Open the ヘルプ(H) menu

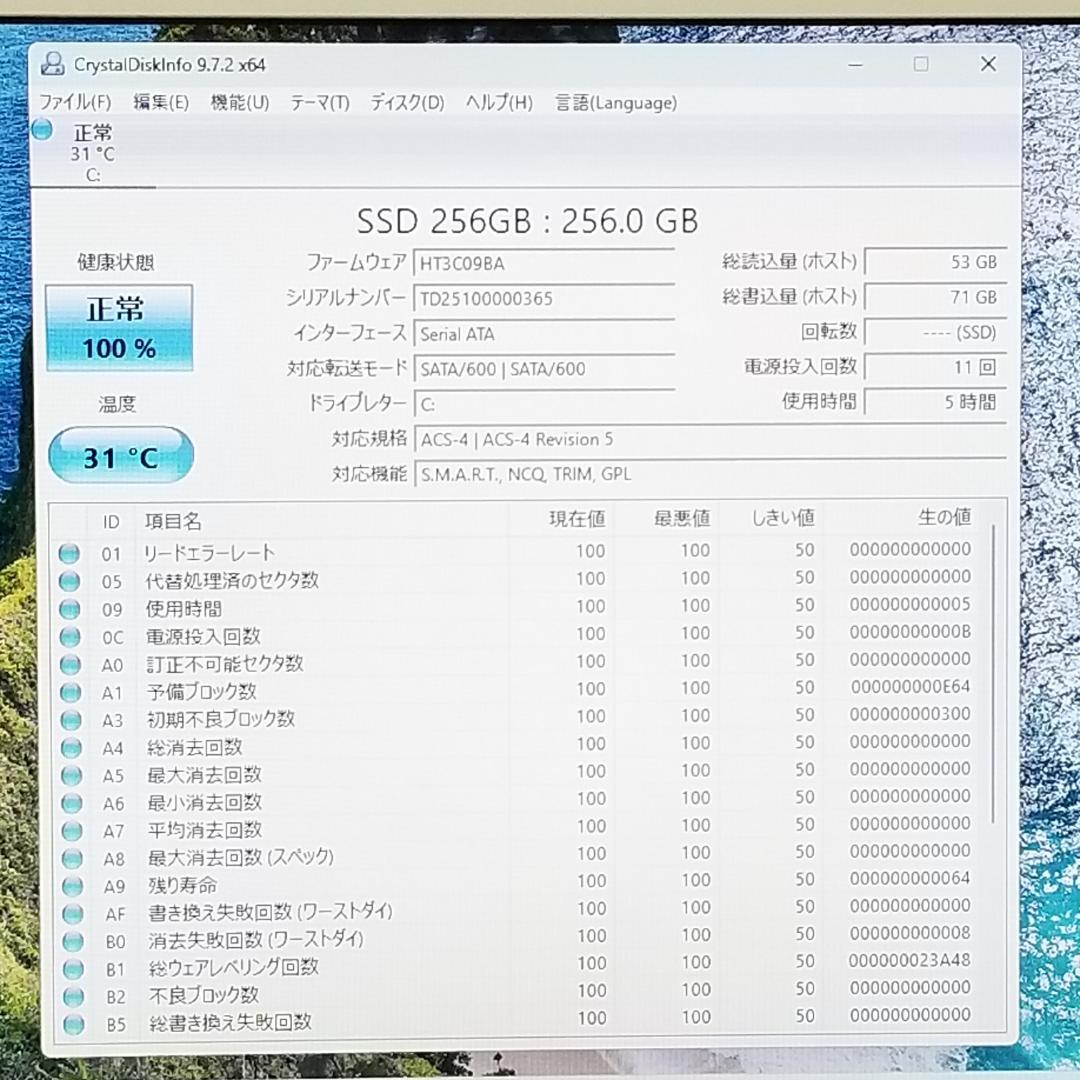coord(499,103)
